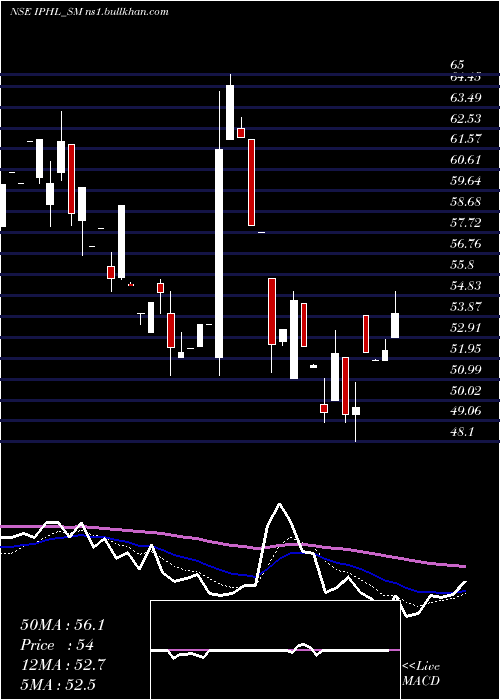
Task: Select the 51.95 price level label
Action: pos(466,348)
